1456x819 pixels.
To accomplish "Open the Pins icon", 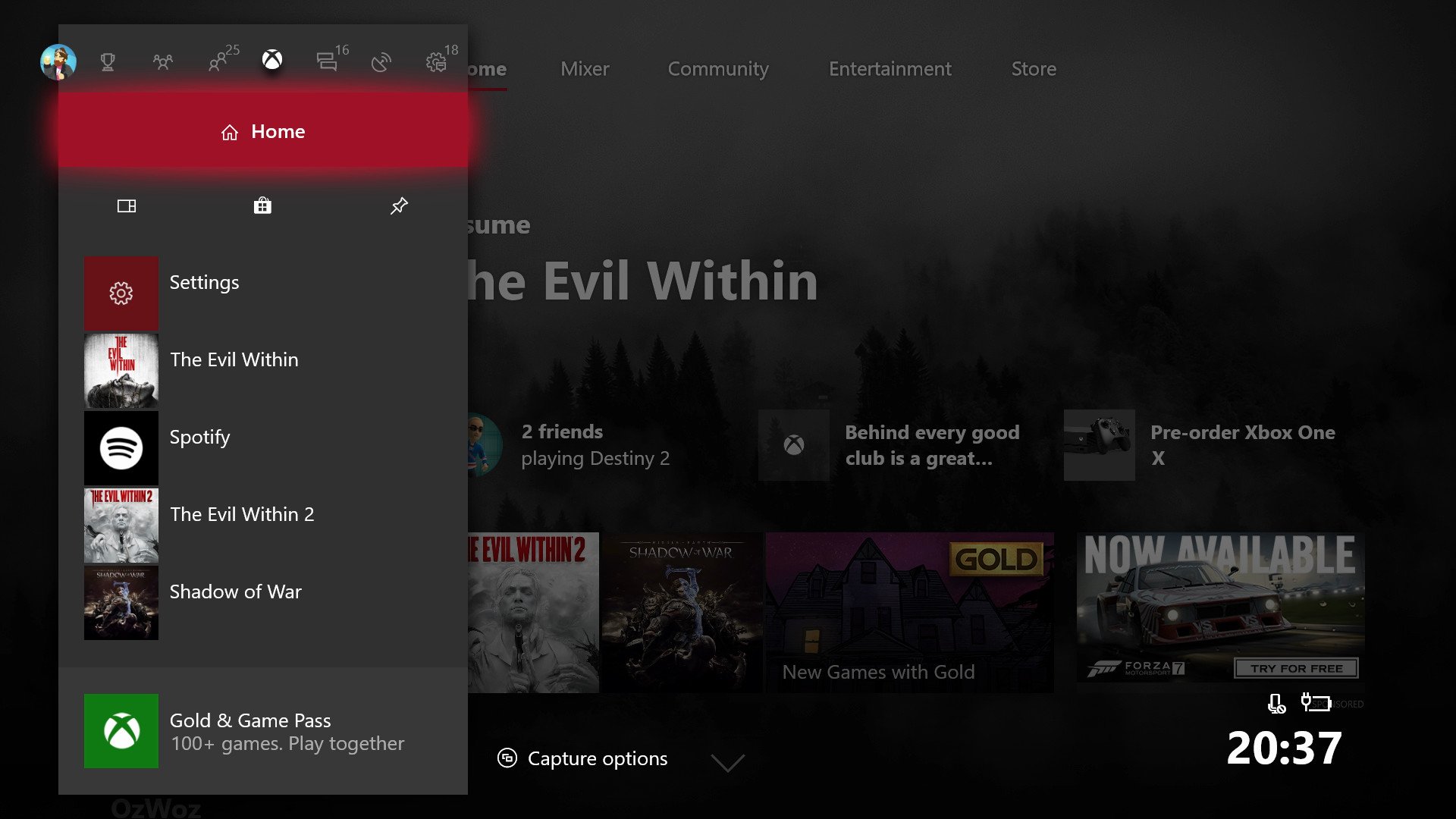I will pos(399,206).
